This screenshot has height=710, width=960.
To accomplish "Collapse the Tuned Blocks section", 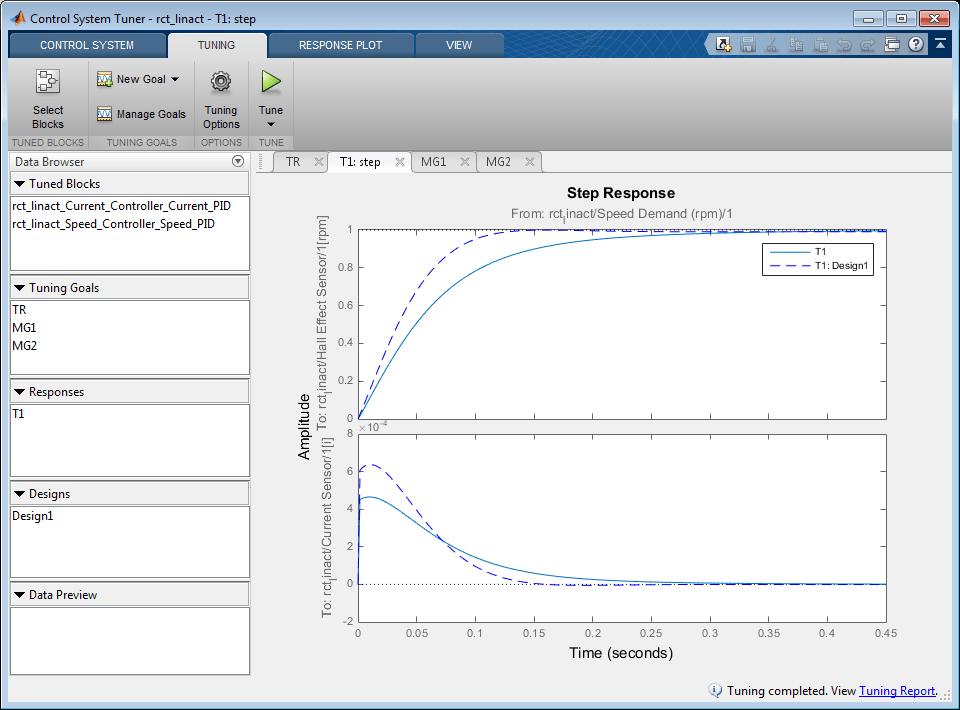I will pos(19,184).
